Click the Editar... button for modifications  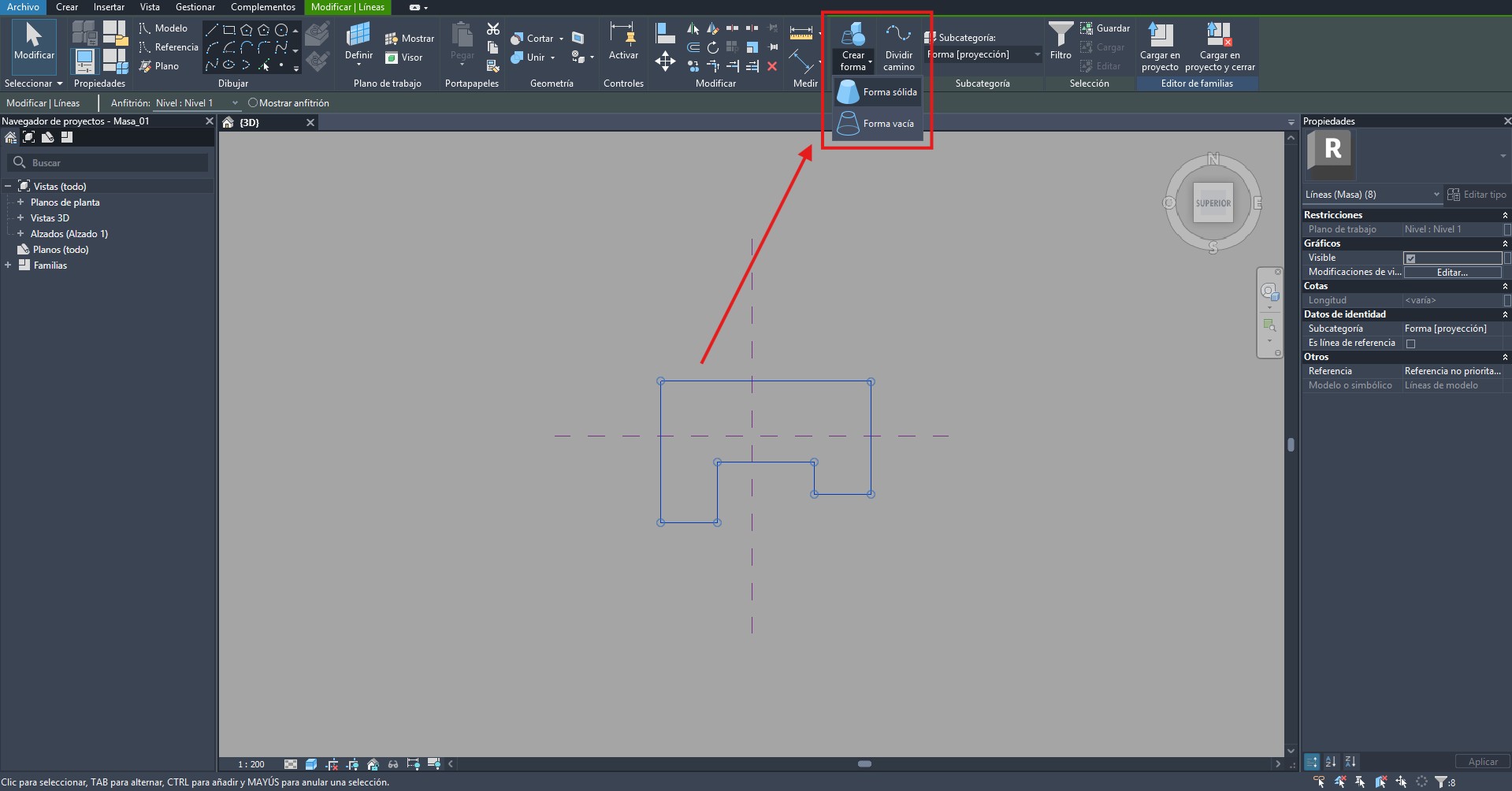[x=1451, y=273]
